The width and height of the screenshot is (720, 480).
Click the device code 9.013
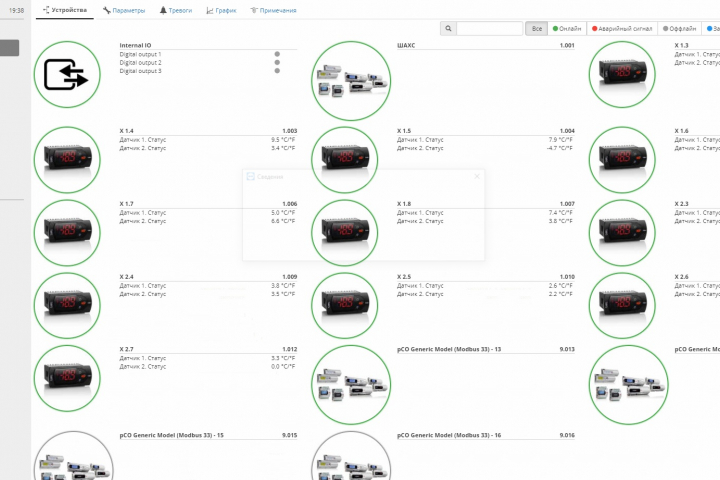pyautogui.click(x=567, y=349)
